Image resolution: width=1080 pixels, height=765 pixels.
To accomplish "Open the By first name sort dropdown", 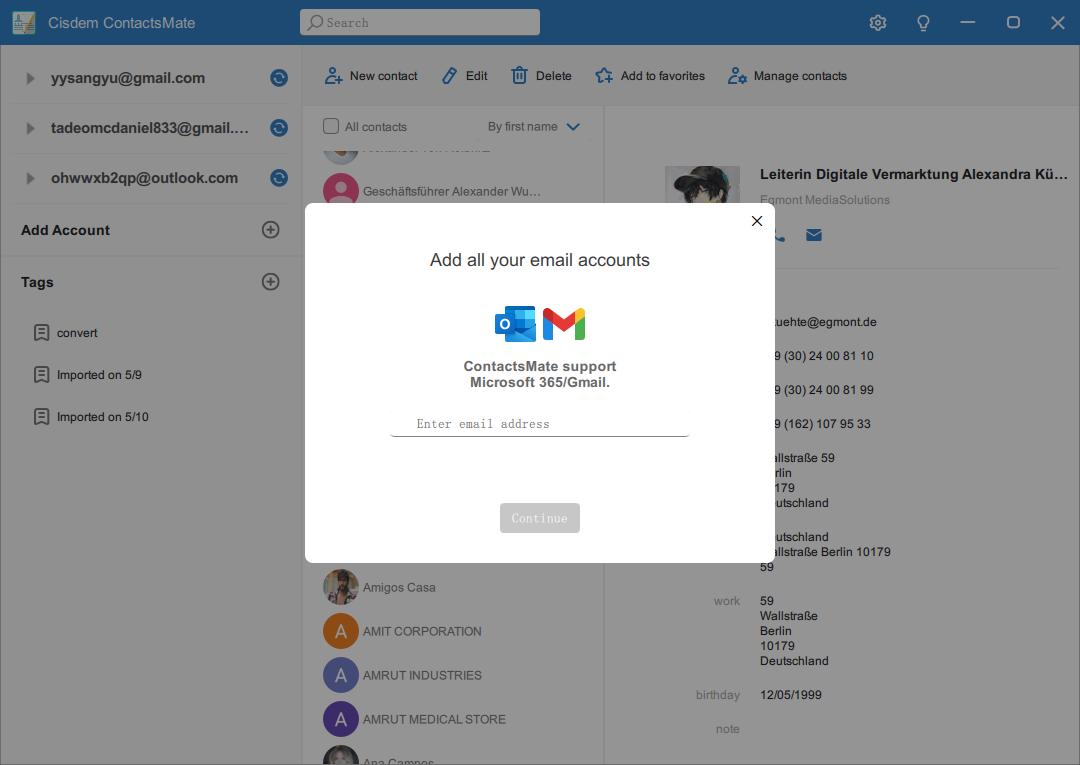I will (x=533, y=127).
